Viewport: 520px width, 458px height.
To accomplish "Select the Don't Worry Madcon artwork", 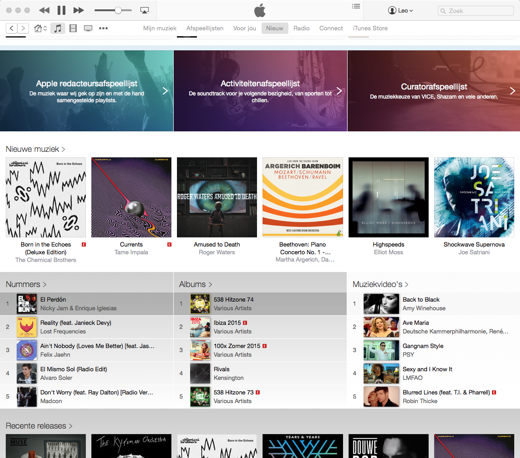I will point(27,397).
